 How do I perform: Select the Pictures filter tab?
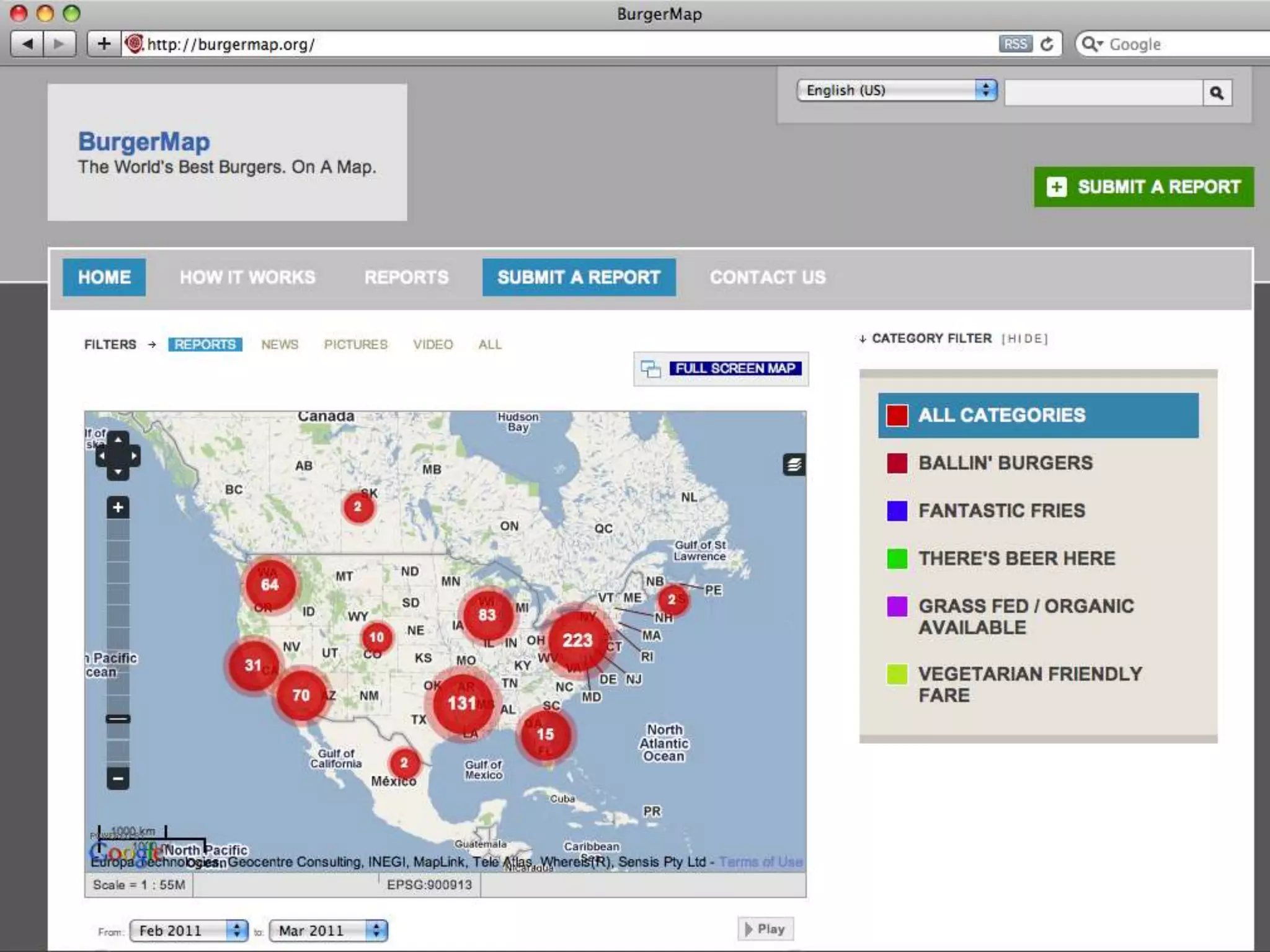click(355, 345)
